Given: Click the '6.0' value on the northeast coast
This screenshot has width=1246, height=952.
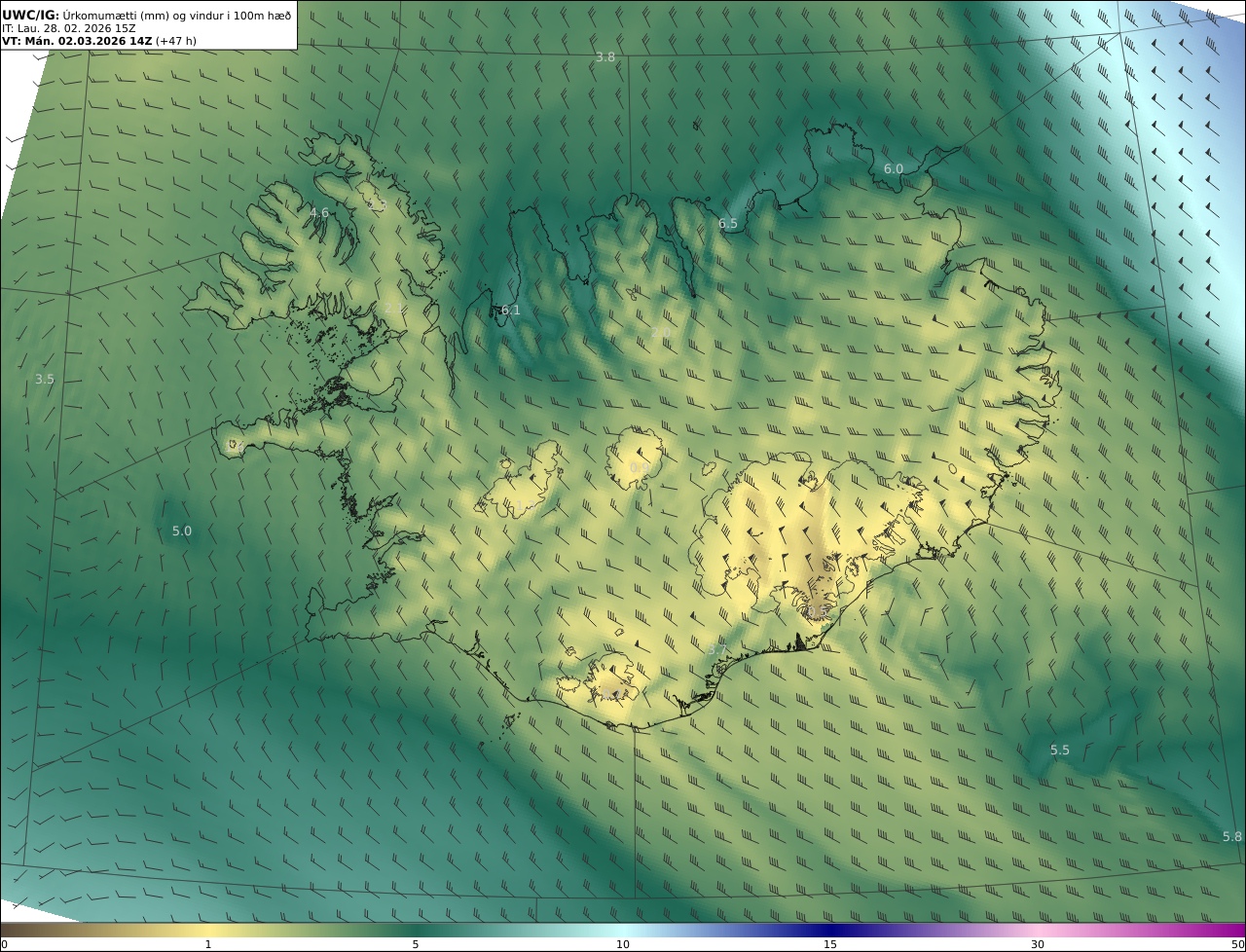Looking at the screenshot, I should coord(893,168).
